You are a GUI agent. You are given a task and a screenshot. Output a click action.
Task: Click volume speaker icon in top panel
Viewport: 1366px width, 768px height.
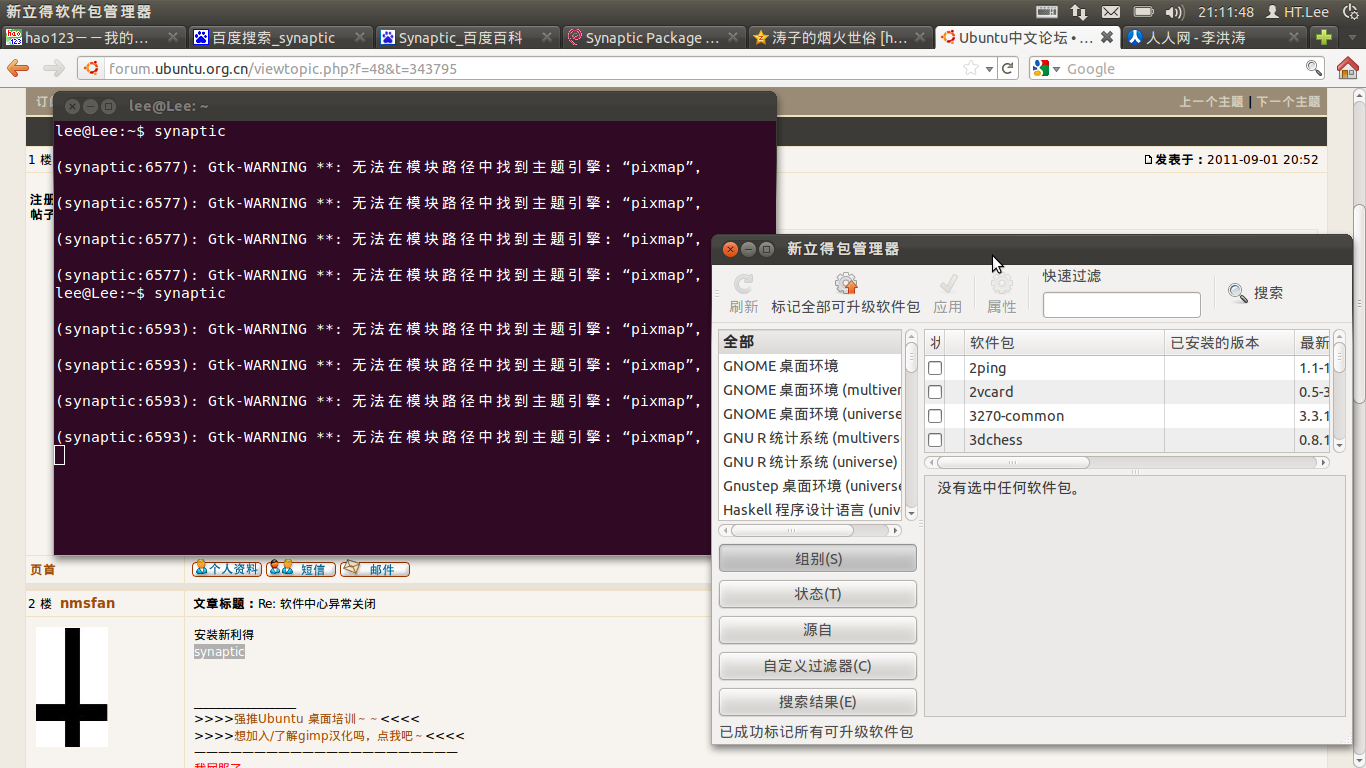(1175, 12)
